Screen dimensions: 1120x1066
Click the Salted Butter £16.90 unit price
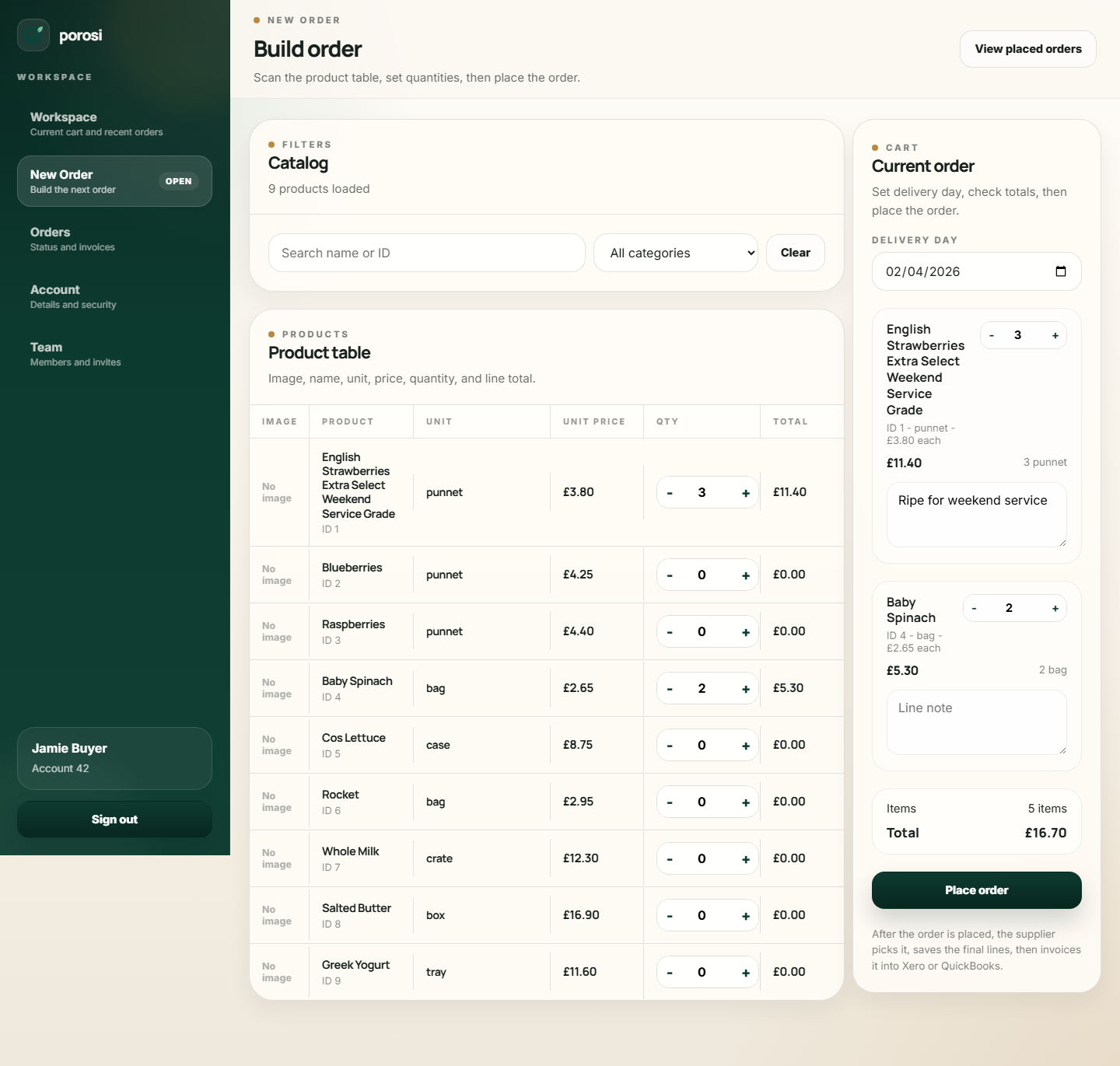click(x=581, y=915)
